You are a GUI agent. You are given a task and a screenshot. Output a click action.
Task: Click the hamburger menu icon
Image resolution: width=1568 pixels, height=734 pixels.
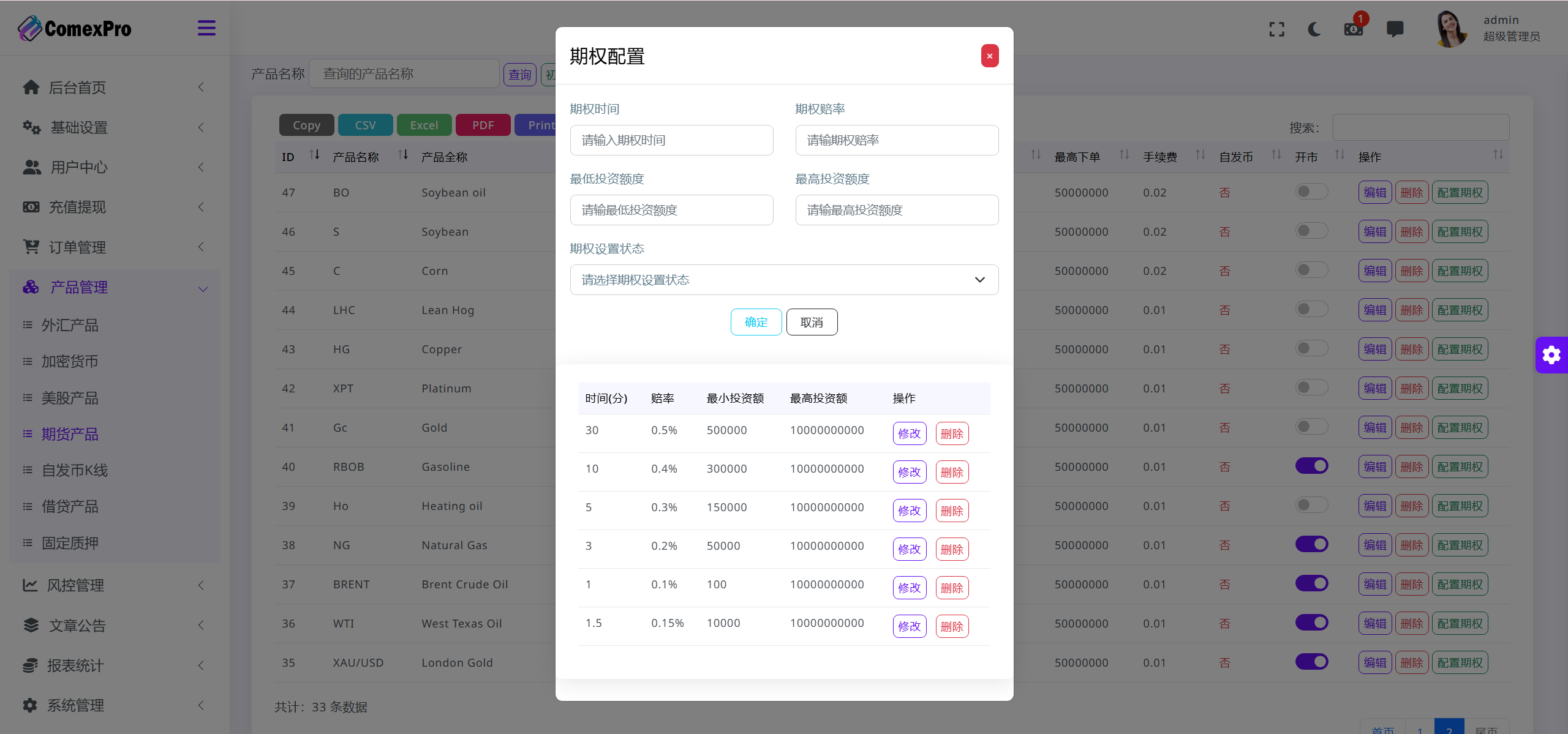pyautogui.click(x=206, y=28)
